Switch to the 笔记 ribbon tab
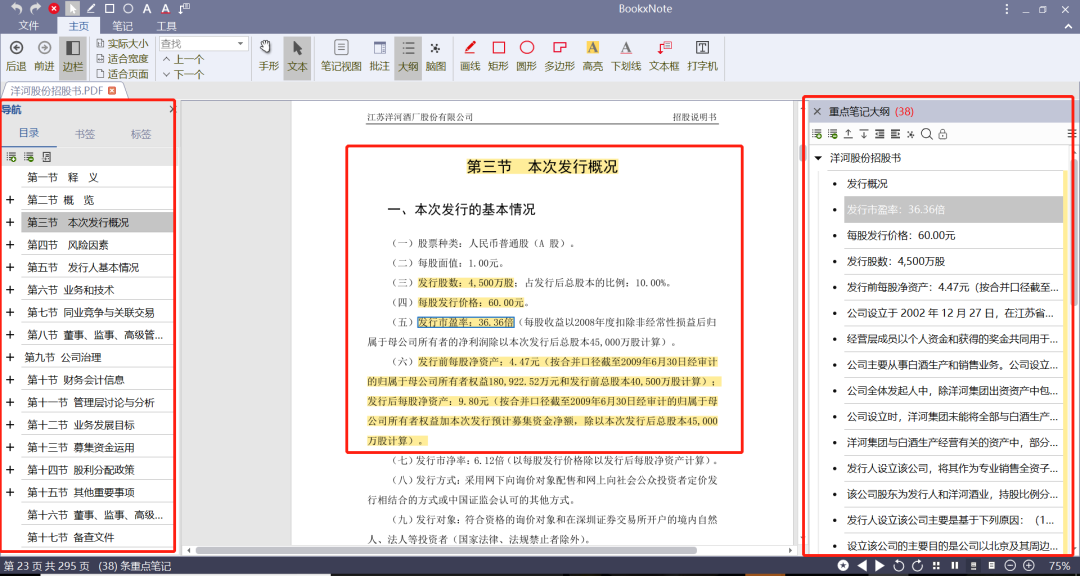Screen dimensions: 1080x576 coord(123,25)
